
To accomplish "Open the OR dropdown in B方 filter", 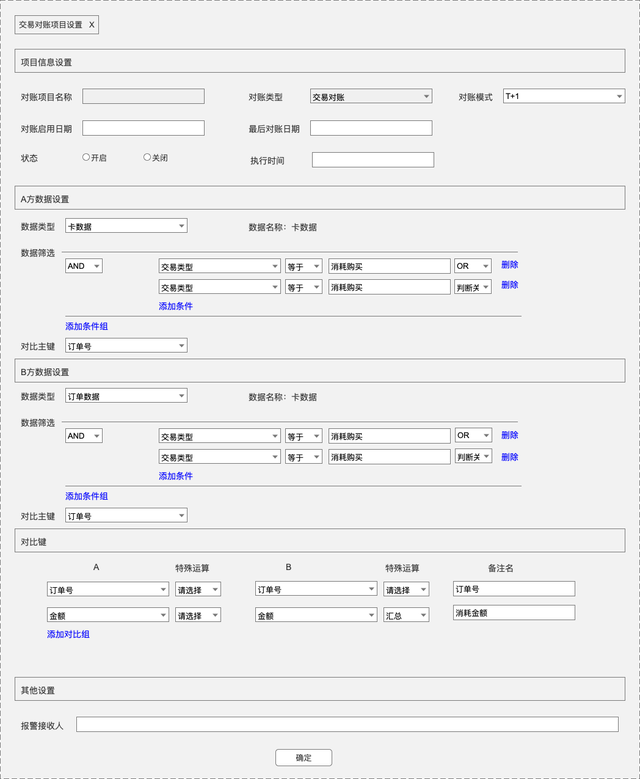I will 474,435.
